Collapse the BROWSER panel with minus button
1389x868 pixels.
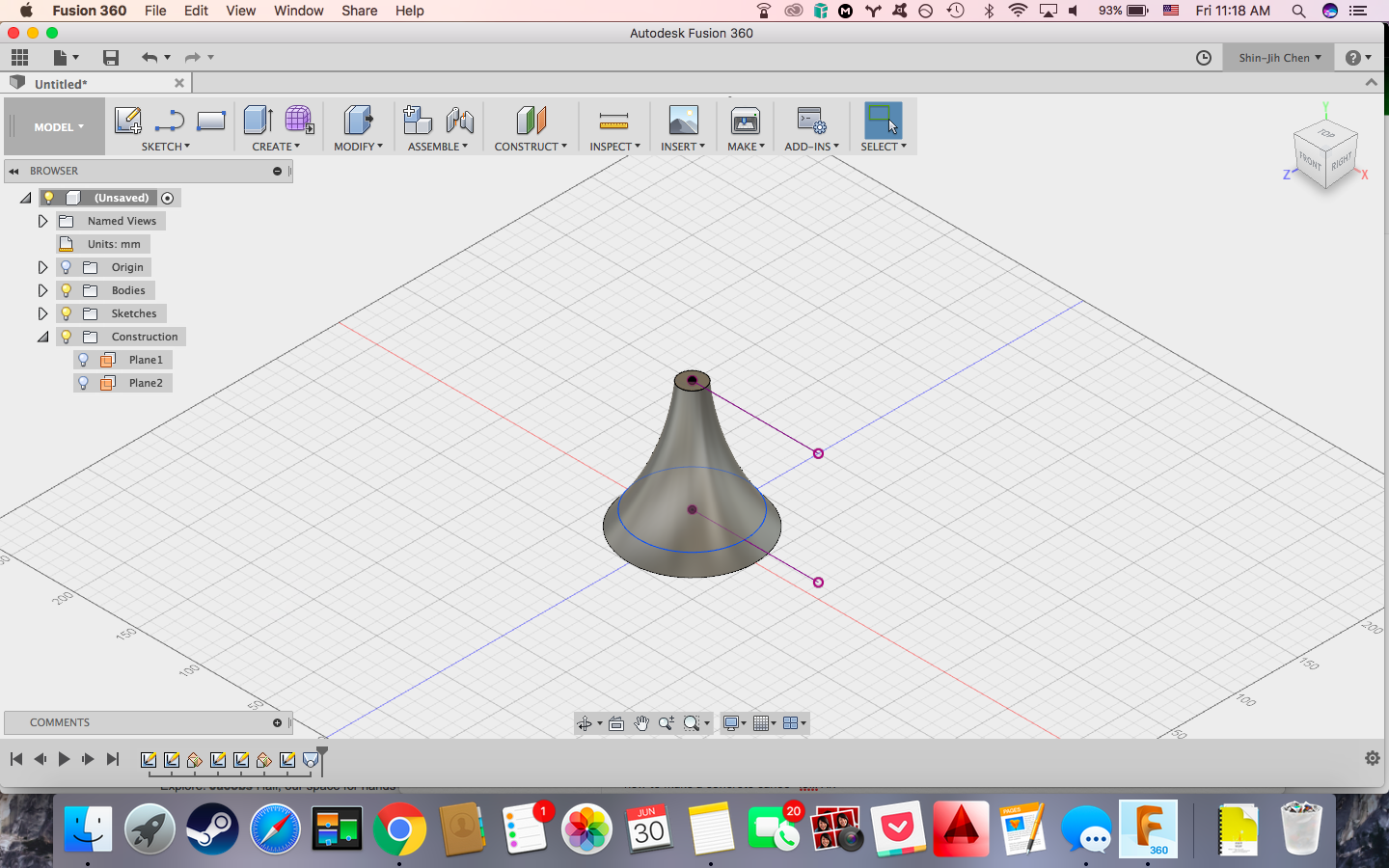pos(278,171)
